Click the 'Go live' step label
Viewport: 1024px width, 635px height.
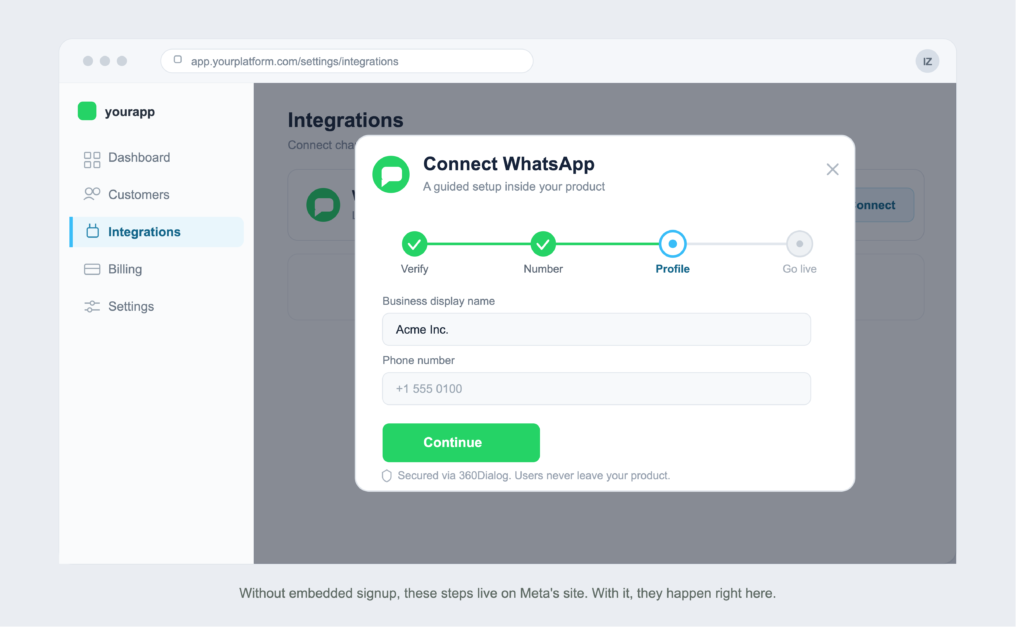click(x=806, y=271)
